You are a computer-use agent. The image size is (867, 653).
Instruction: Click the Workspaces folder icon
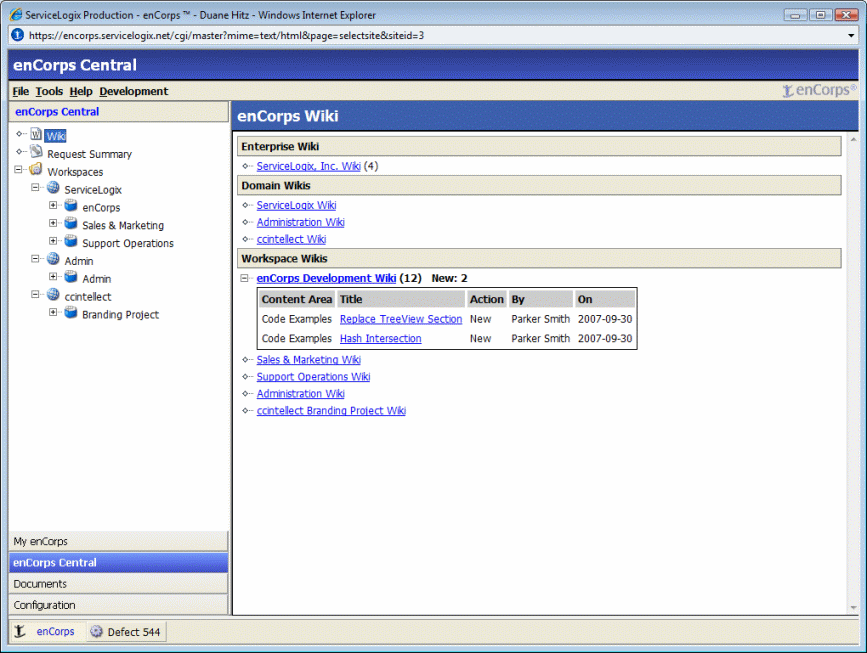(36, 169)
